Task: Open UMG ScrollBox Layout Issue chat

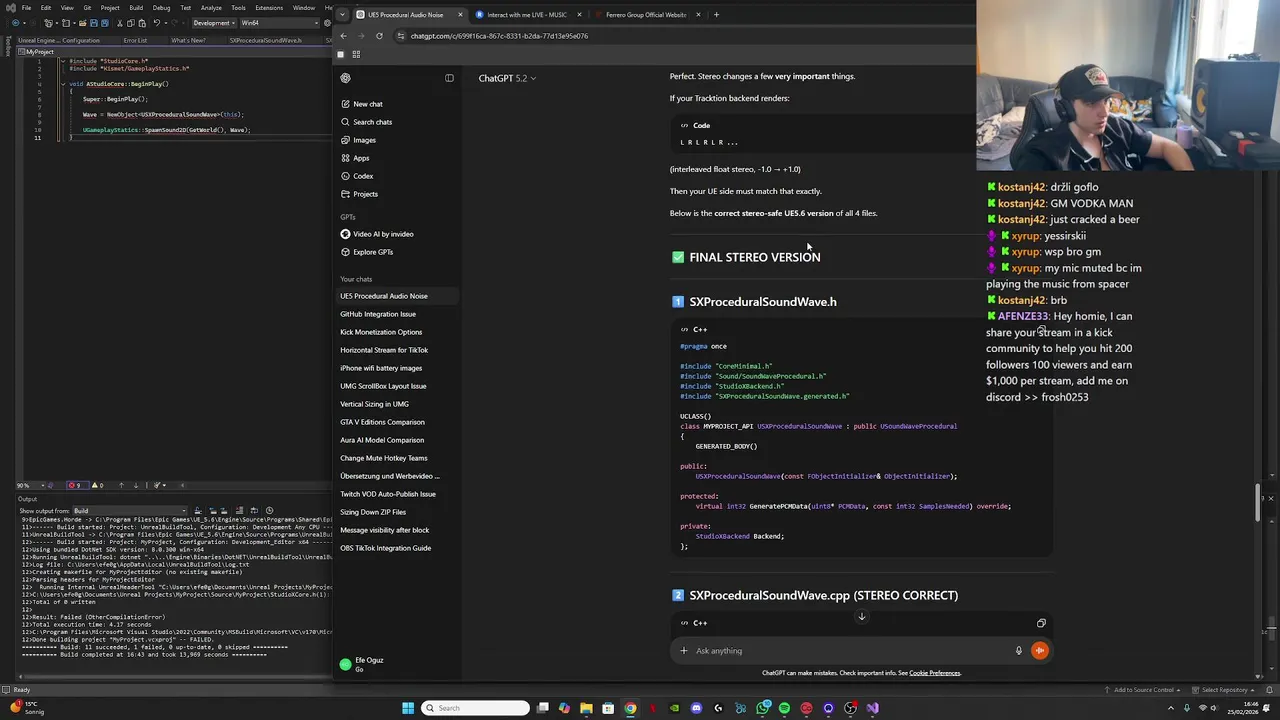Action: click(396, 386)
